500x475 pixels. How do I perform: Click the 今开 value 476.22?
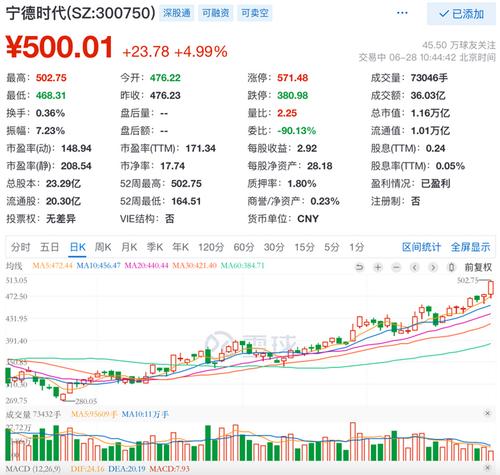[165, 78]
